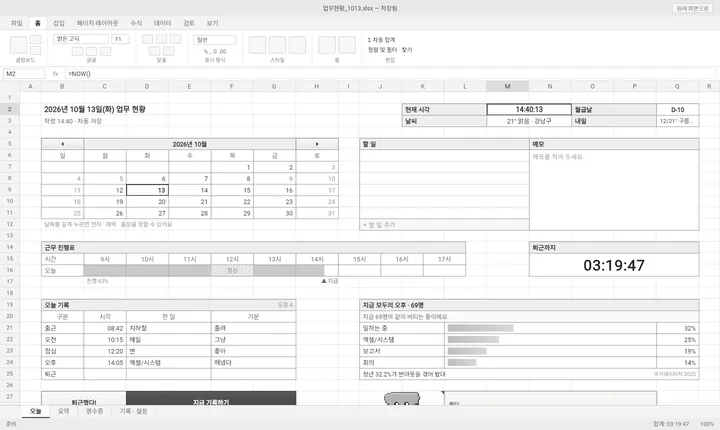The width and height of the screenshot is (720, 430).
Task: Select row header 2
Action: 10,109
